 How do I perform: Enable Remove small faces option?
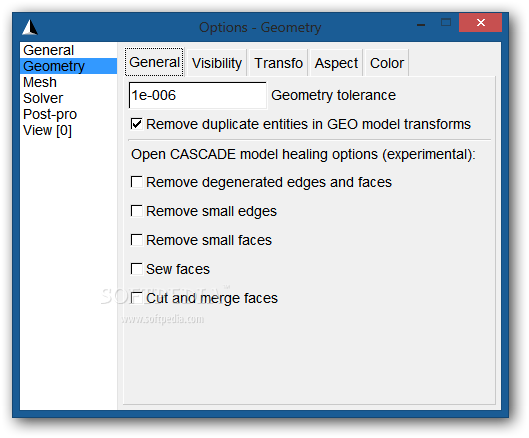coord(137,240)
